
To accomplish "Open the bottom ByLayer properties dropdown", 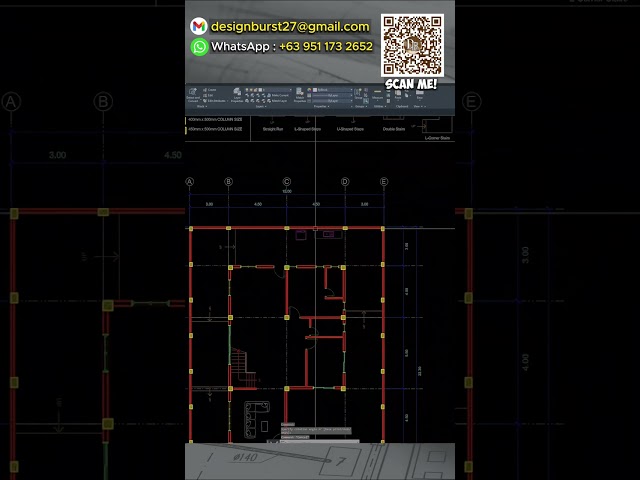I will pyautogui.click(x=332, y=100).
